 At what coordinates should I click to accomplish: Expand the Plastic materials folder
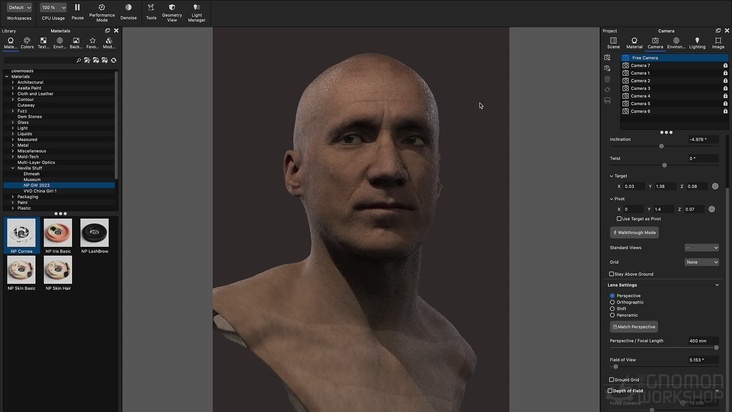13,208
